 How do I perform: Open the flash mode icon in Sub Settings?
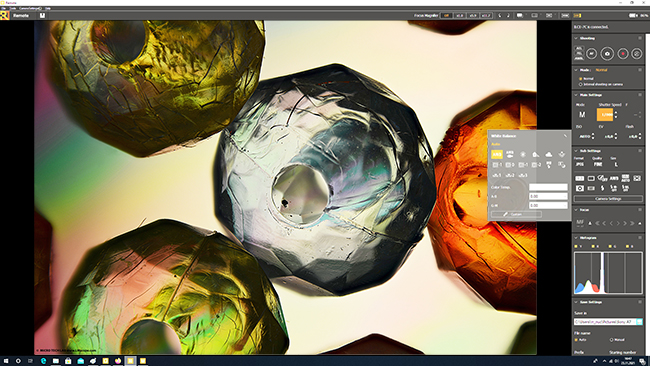tap(602, 188)
